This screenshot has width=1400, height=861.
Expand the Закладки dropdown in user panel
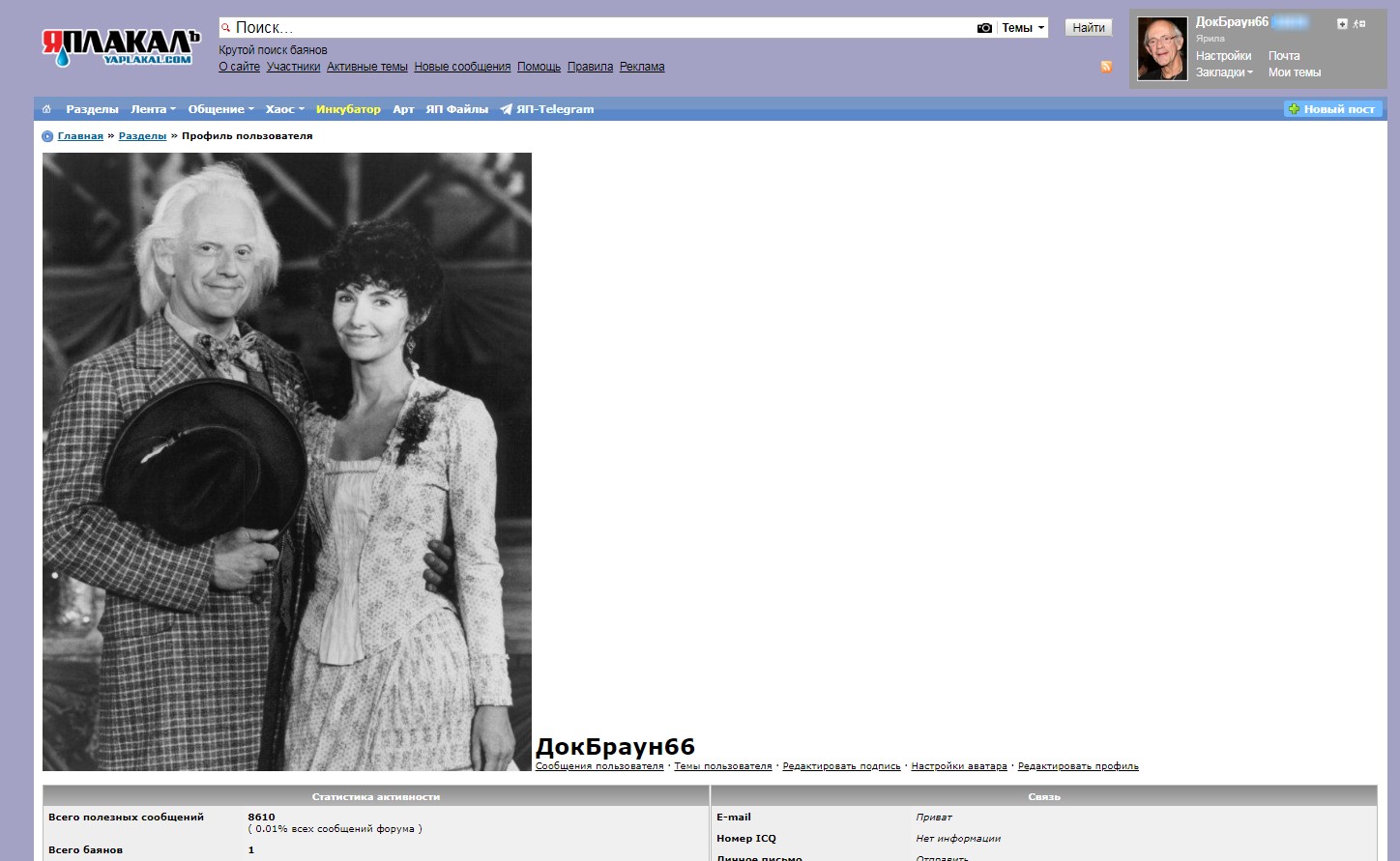[x=1224, y=72]
